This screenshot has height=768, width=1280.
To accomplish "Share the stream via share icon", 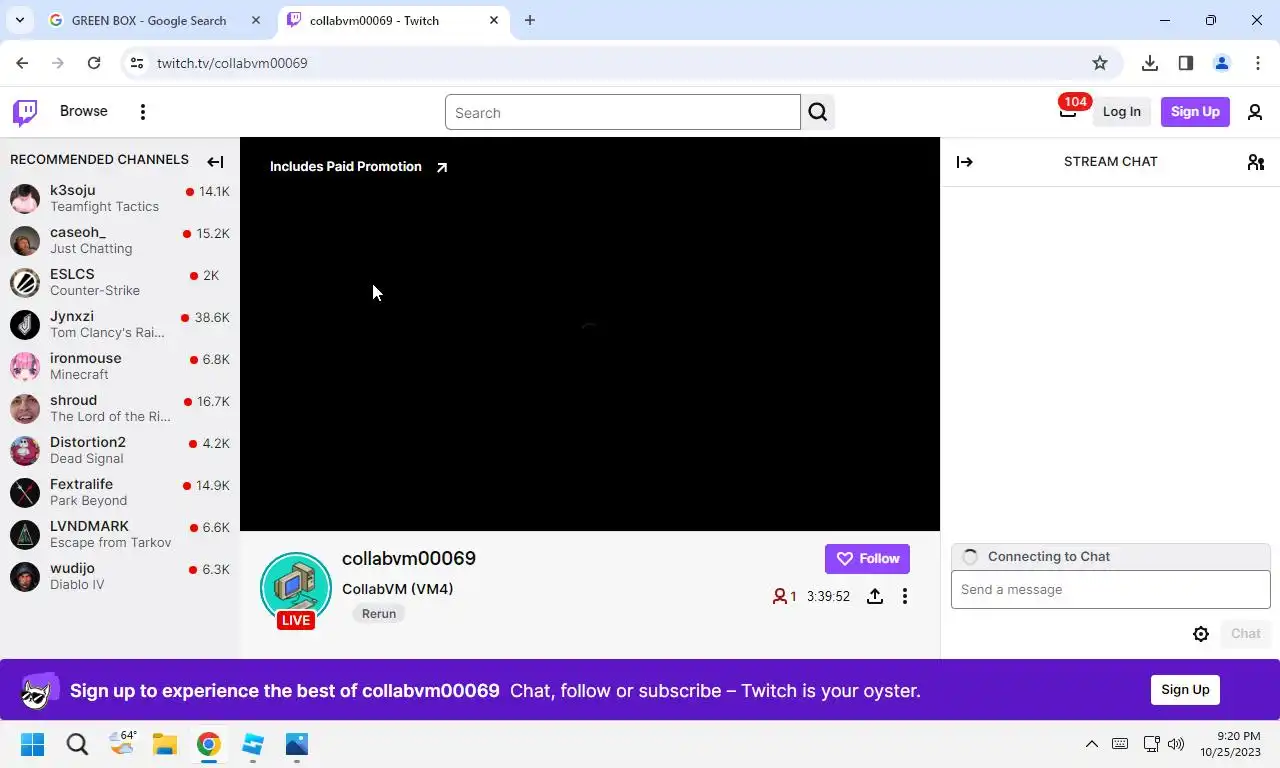I will point(875,596).
